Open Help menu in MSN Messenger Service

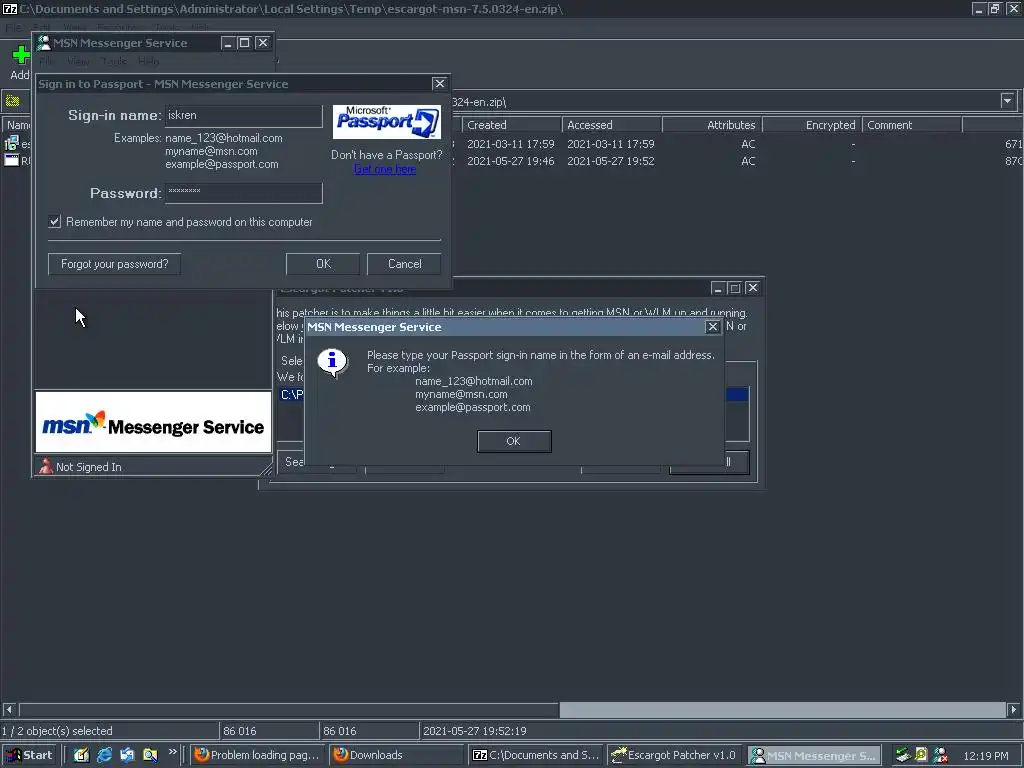(x=149, y=61)
